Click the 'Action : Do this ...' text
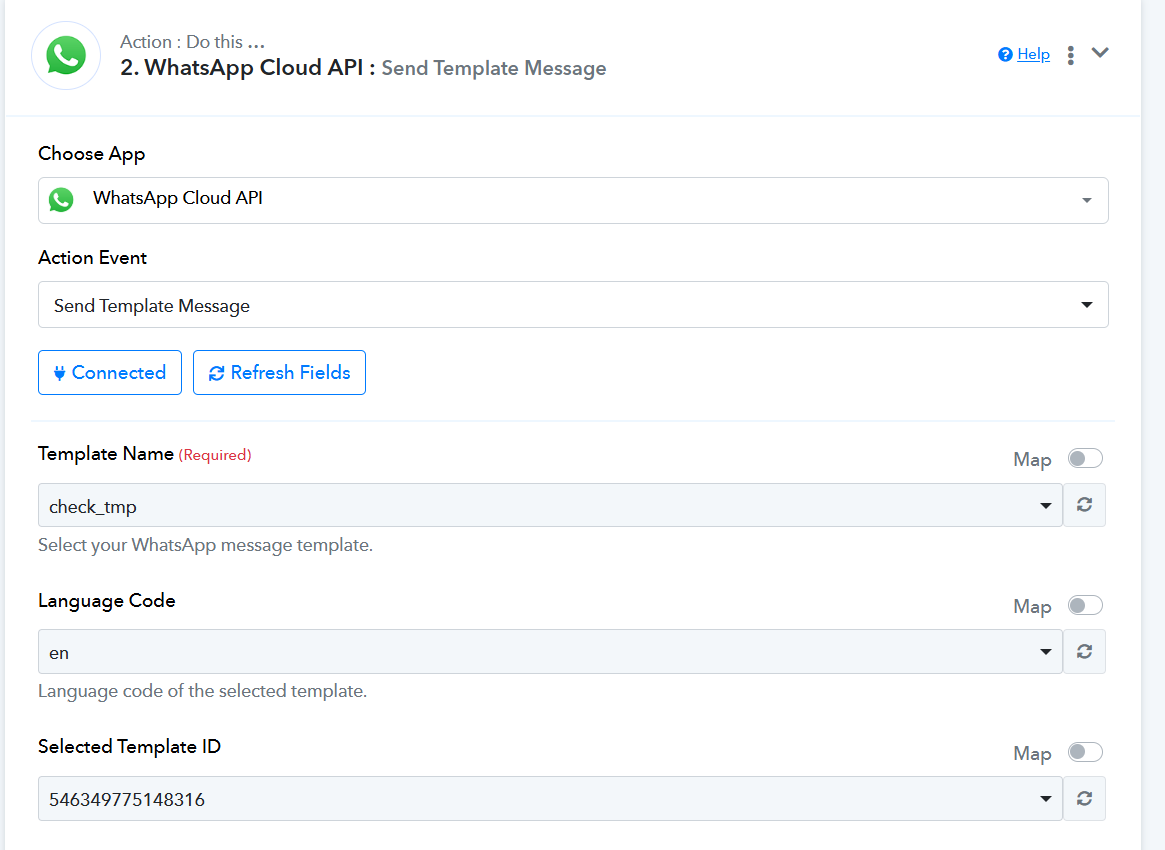1165x850 pixels. [192, 42]
